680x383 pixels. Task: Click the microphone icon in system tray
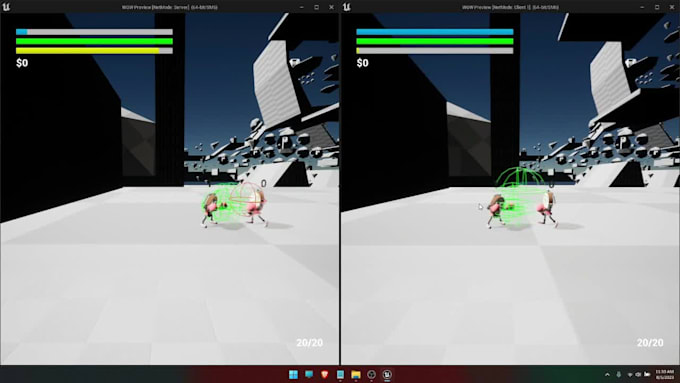[618, 374]
